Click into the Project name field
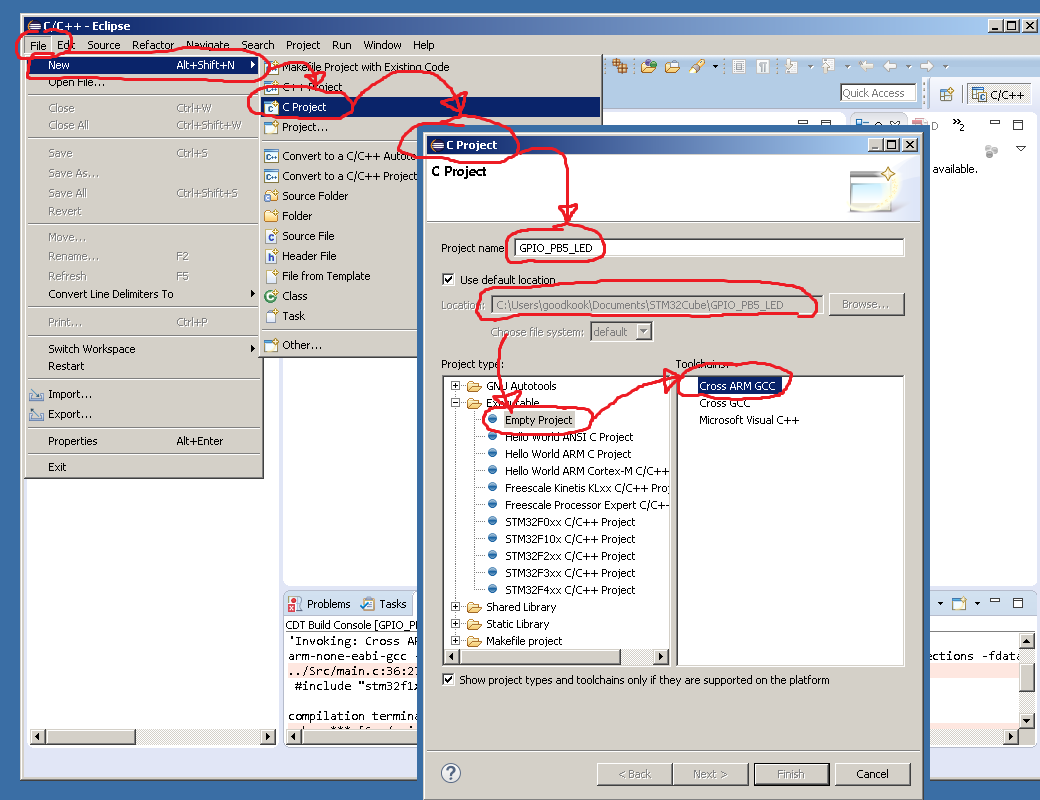1040x800 pixels. (709, 248)
